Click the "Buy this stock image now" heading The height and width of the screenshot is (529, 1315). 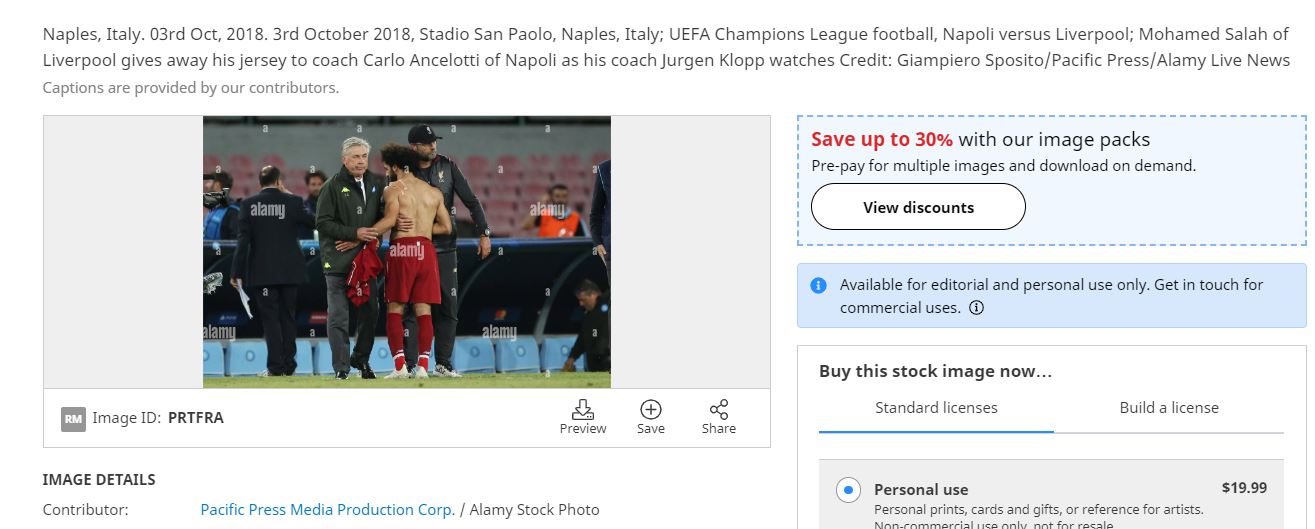pyautogui.click(x=935, y=372)
